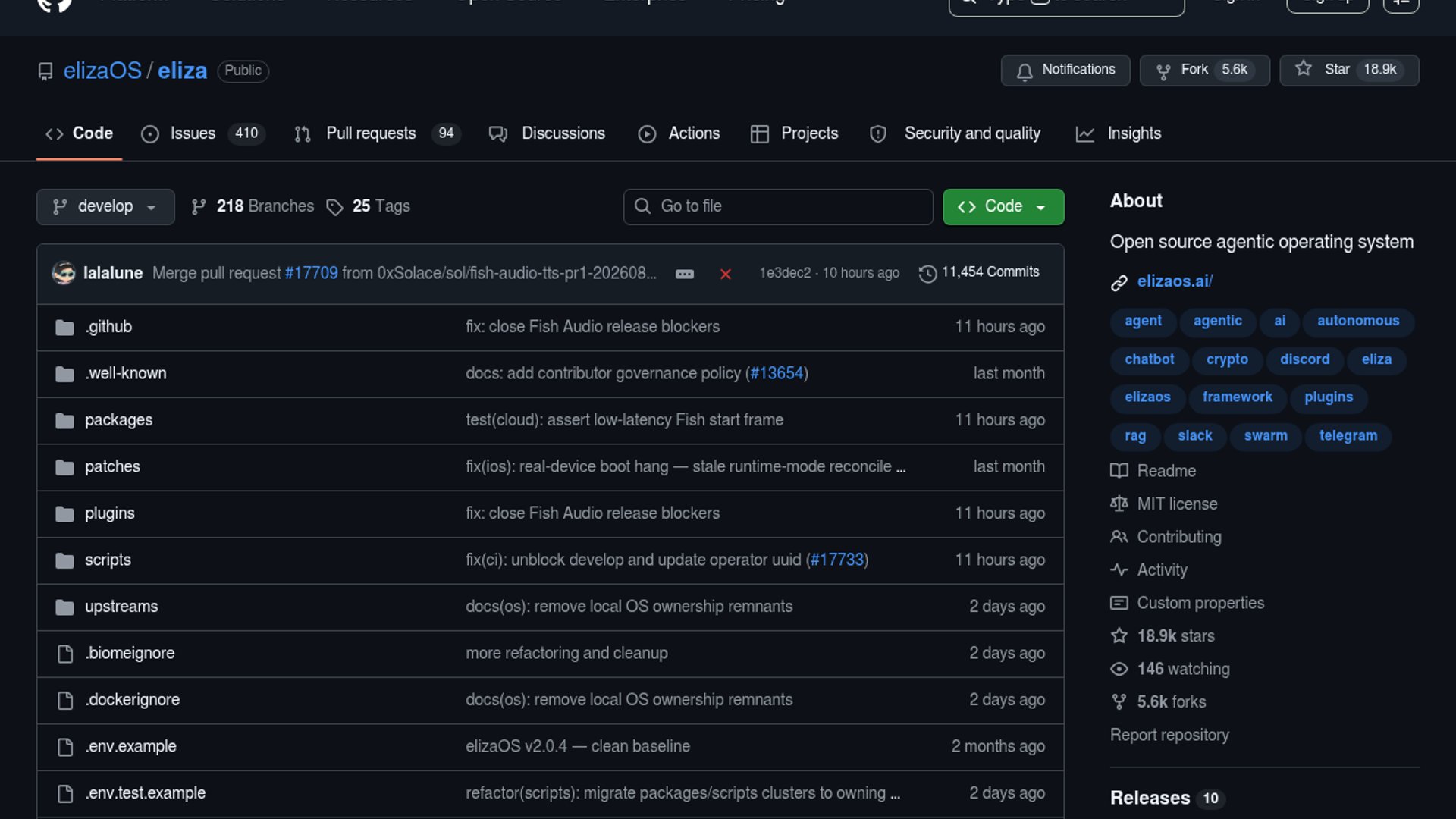Image resolution: width=1456 pixels, height=819 pixels.
Task: Star the eliza repository
Action: click(1349, 71)
